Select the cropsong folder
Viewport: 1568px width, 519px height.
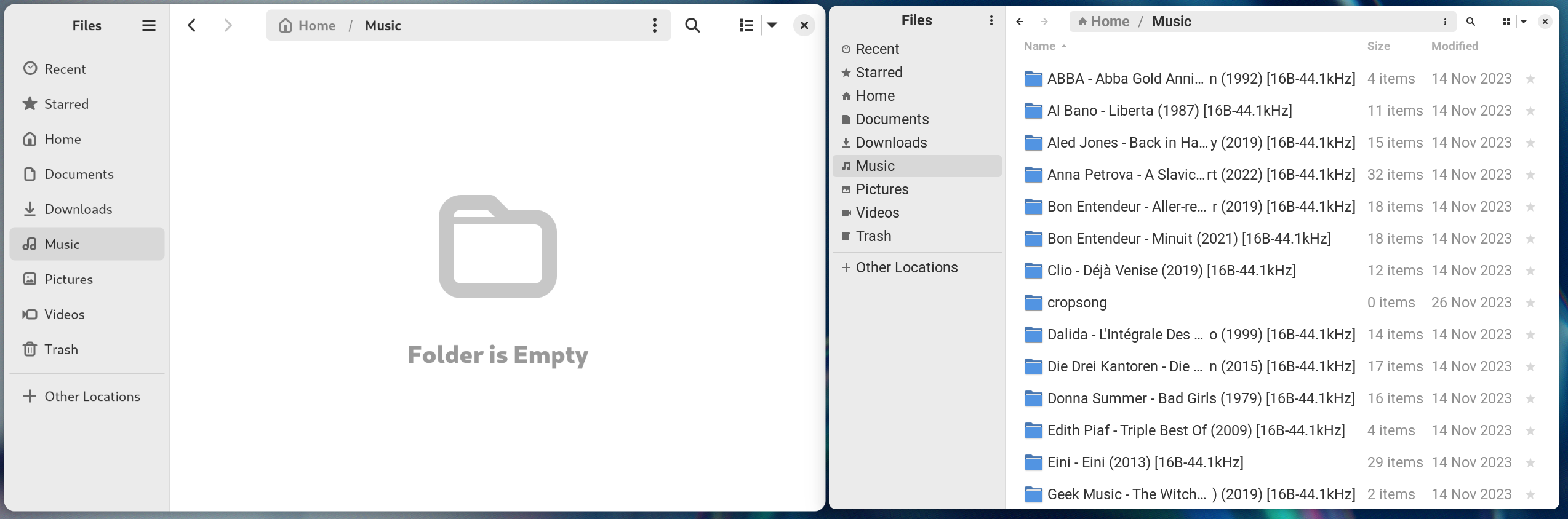[x=1282, y=303]
